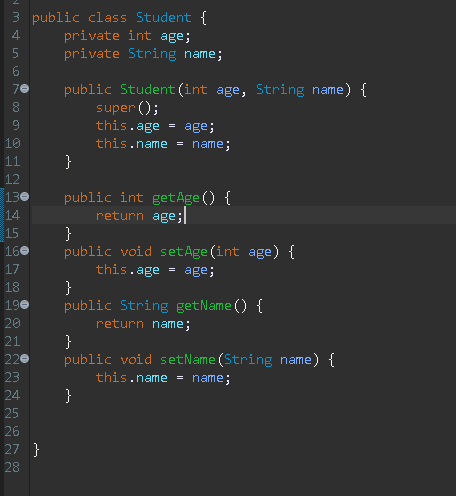This screenshot has height=496, width=456.
Task: Click the closing brace on line 27
Action: (36, 450)
